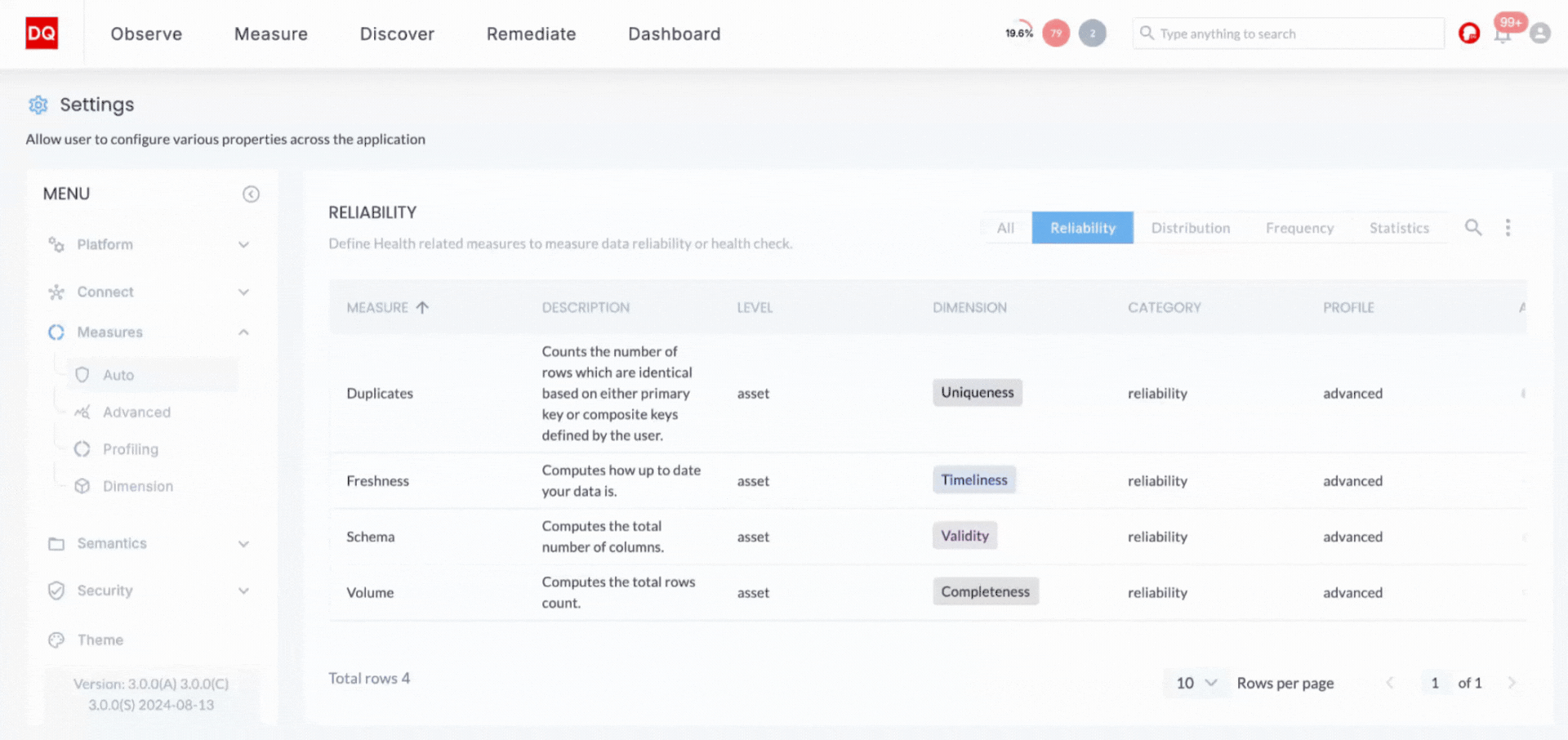Select the Profiling icon under Measures
The image size is (1568, 740).
[x=82, y=448]
